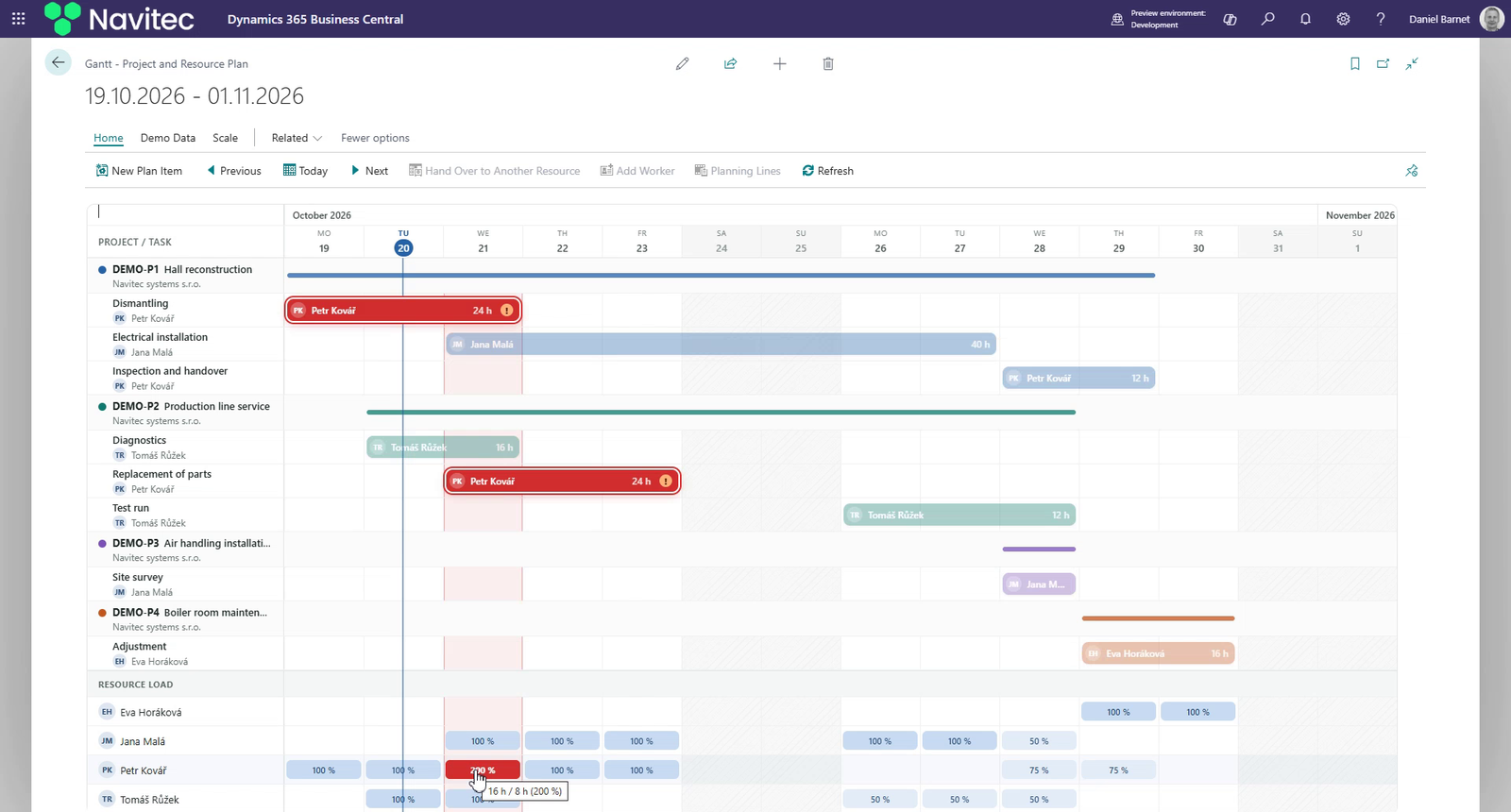Click the pin action bar icon
Viewport: 1511px width, 812px height.
1412,171
